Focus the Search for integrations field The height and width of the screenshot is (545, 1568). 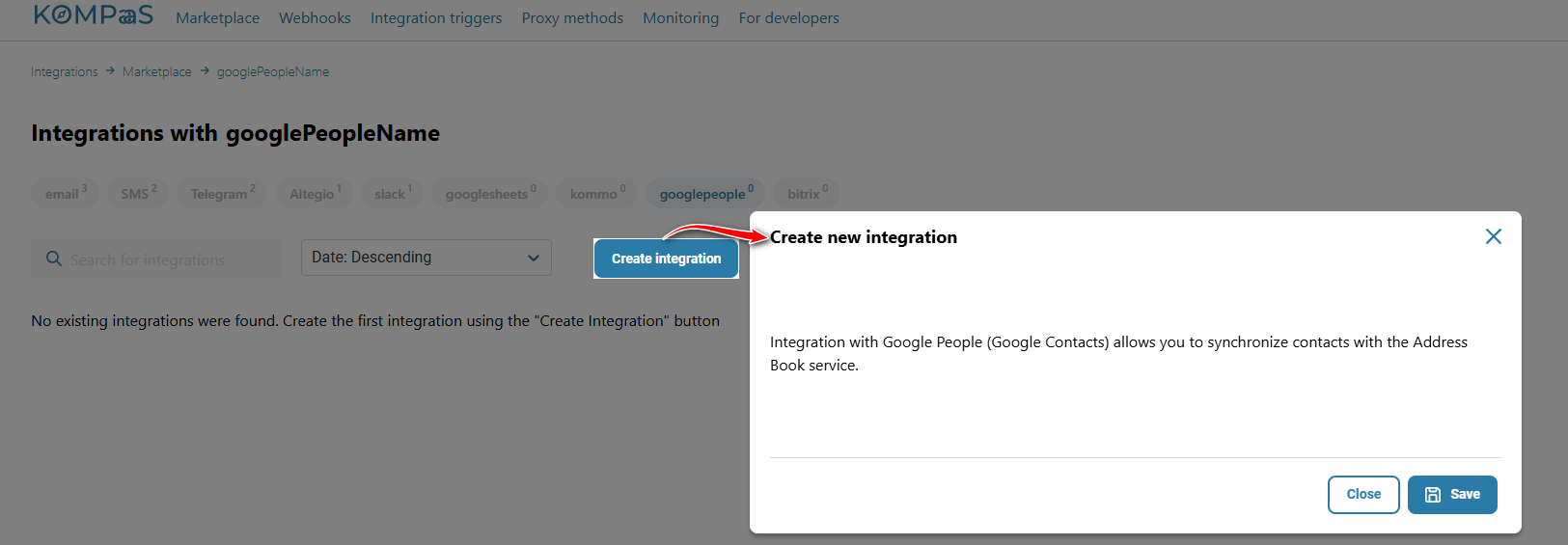[x=156, y=259]
